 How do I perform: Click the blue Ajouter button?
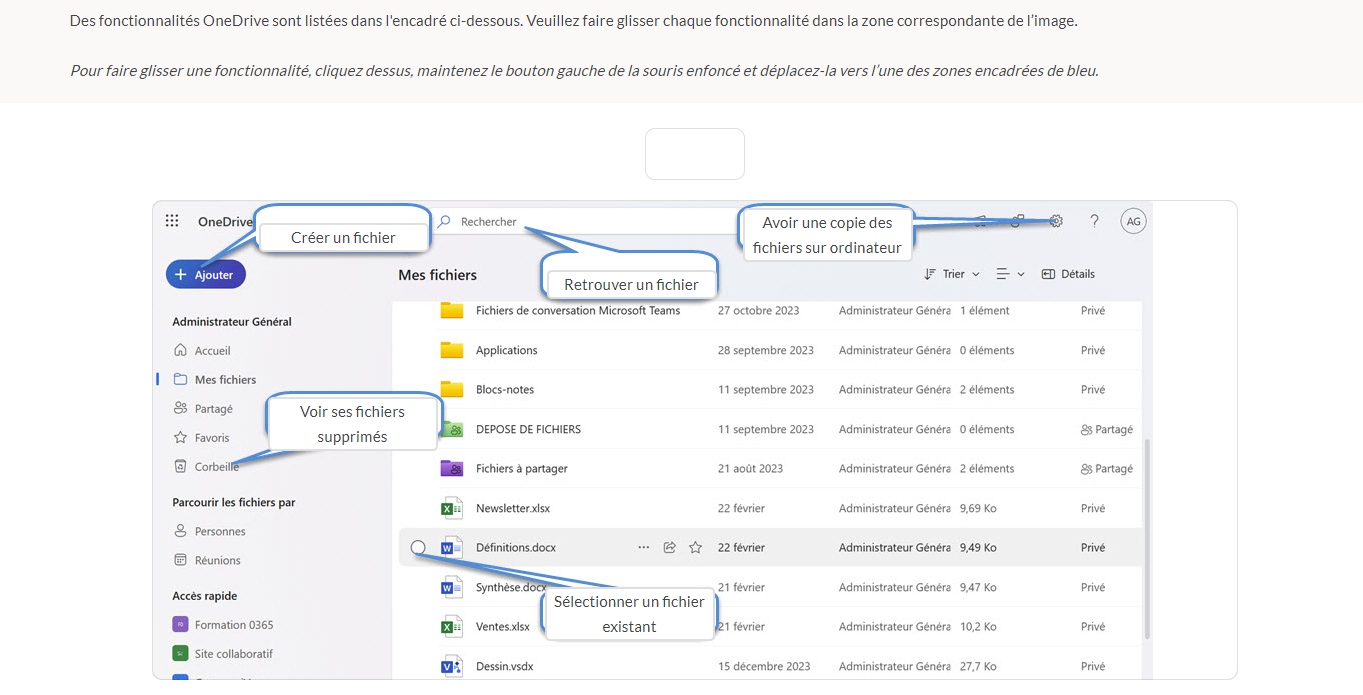(206, 274)
